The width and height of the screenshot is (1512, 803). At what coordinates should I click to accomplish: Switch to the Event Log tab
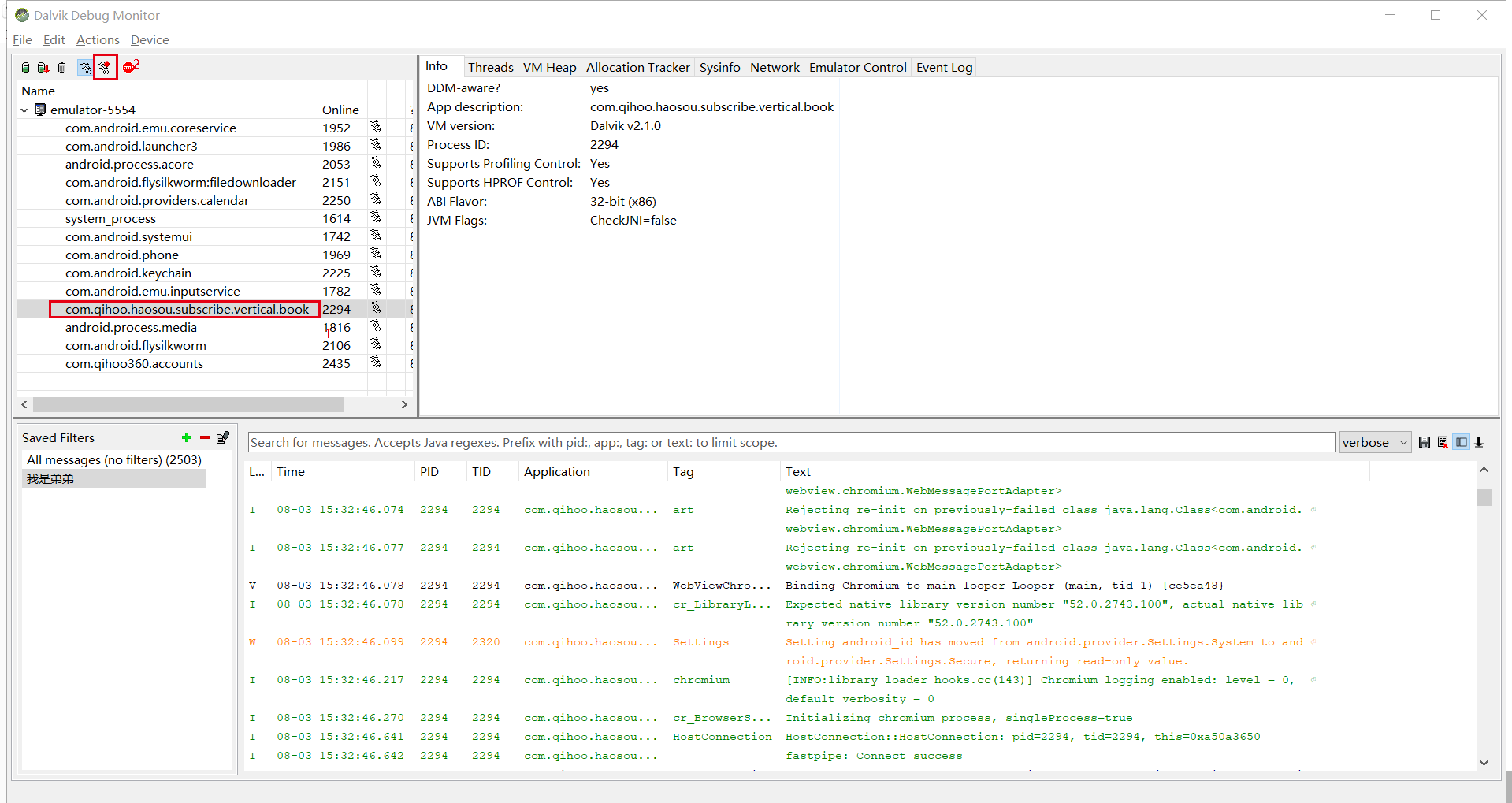[x=944, y=68]
